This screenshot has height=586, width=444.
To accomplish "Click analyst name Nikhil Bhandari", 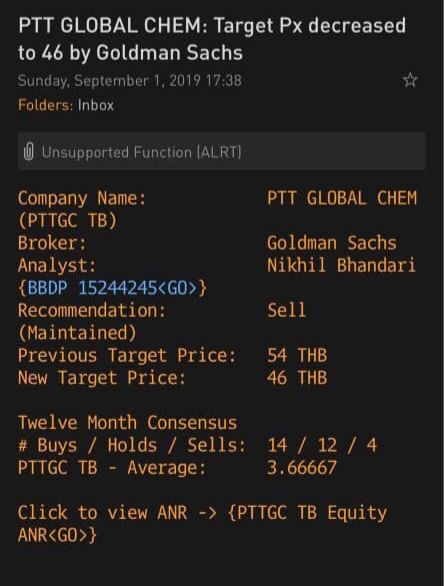I will [x=341, y=265].
